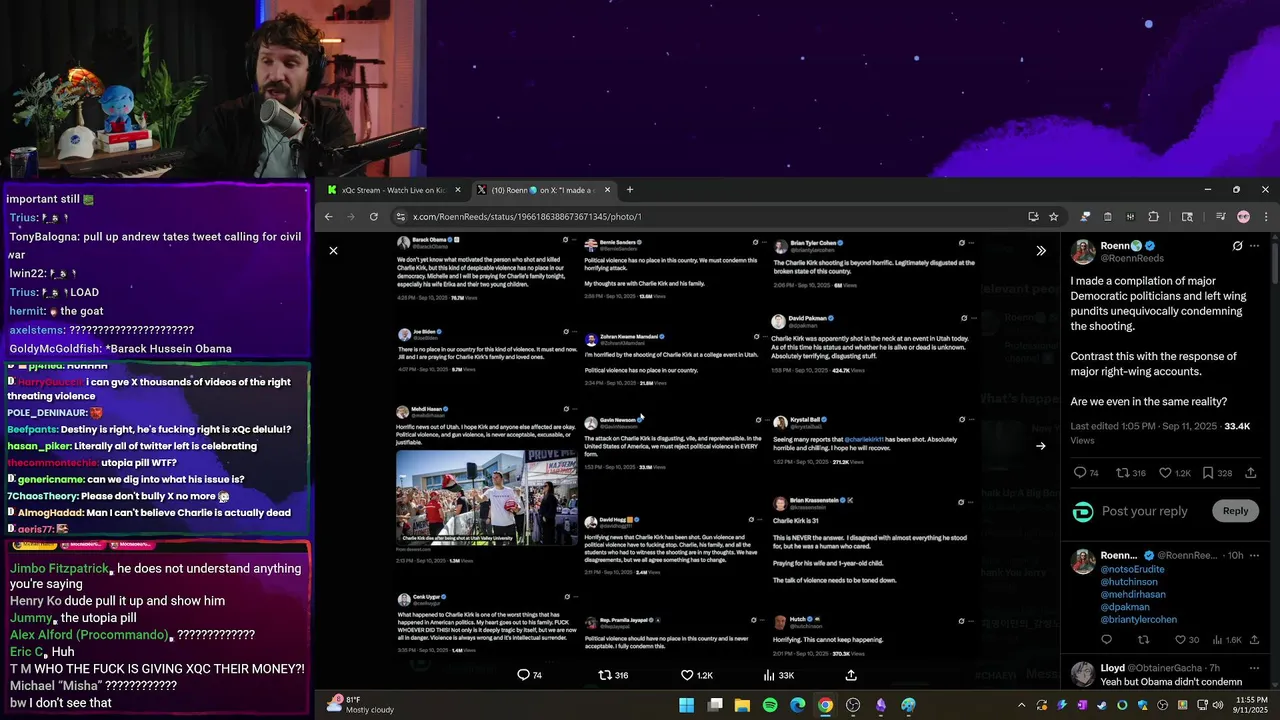Bookmark the post in the side panel
1280x720 pixels.
point(1207,473)
